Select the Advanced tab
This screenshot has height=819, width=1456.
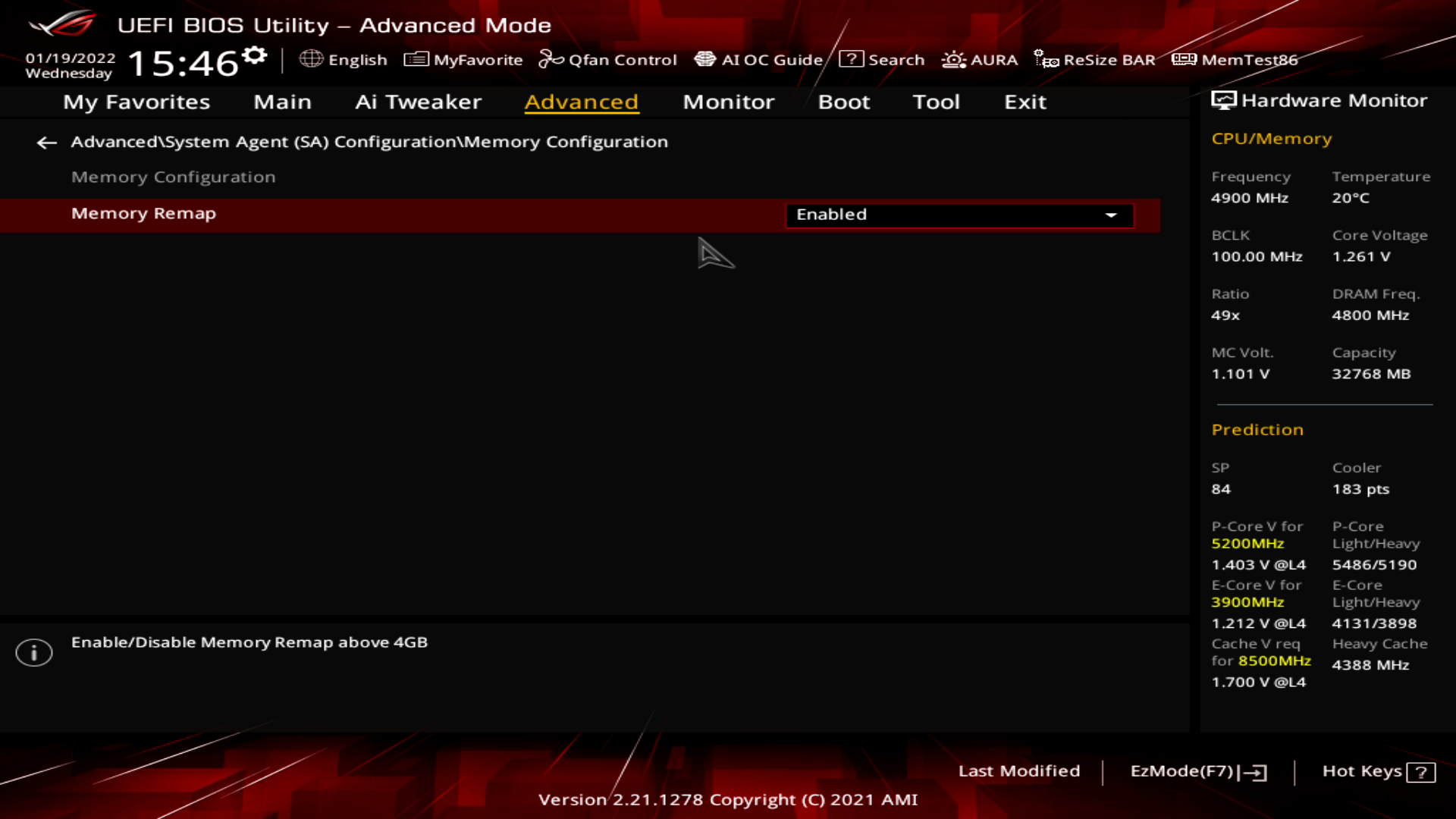(582, 101)
